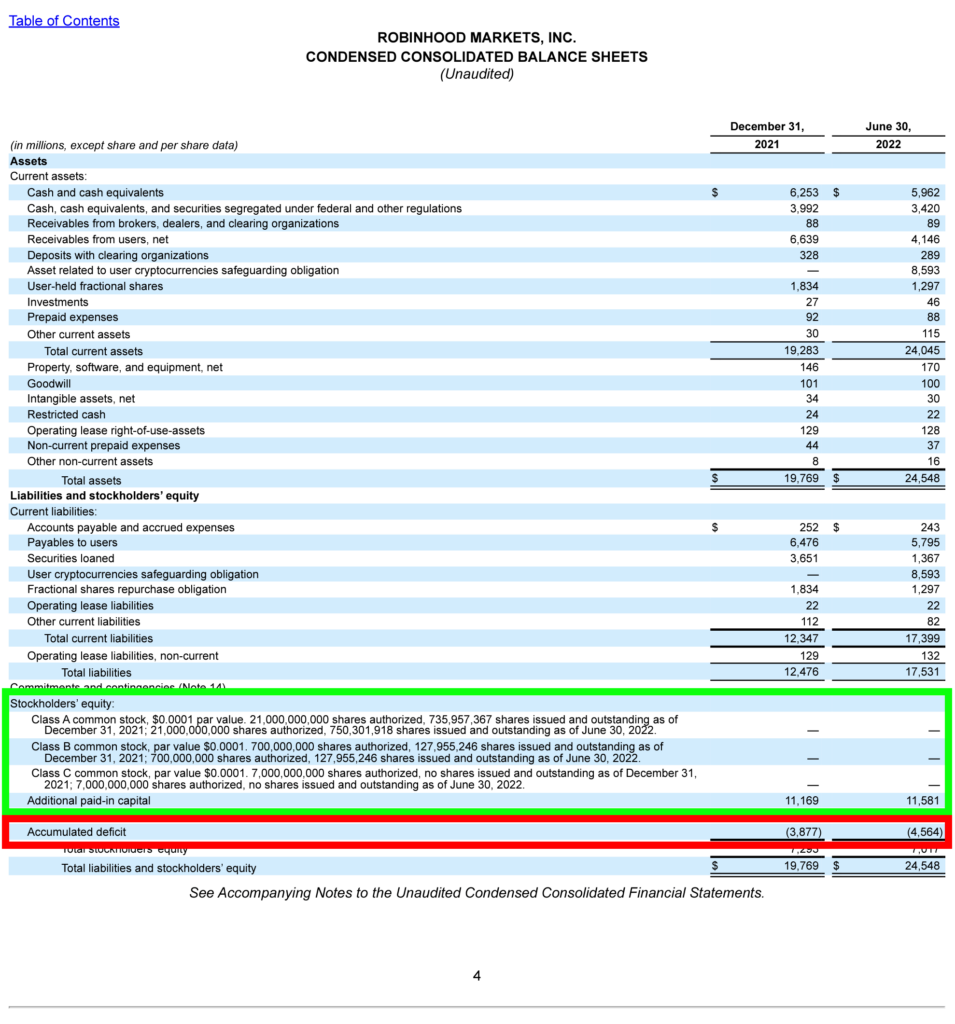
Task: Select total current liabilities value 17,399
Action: pos(922,639)
